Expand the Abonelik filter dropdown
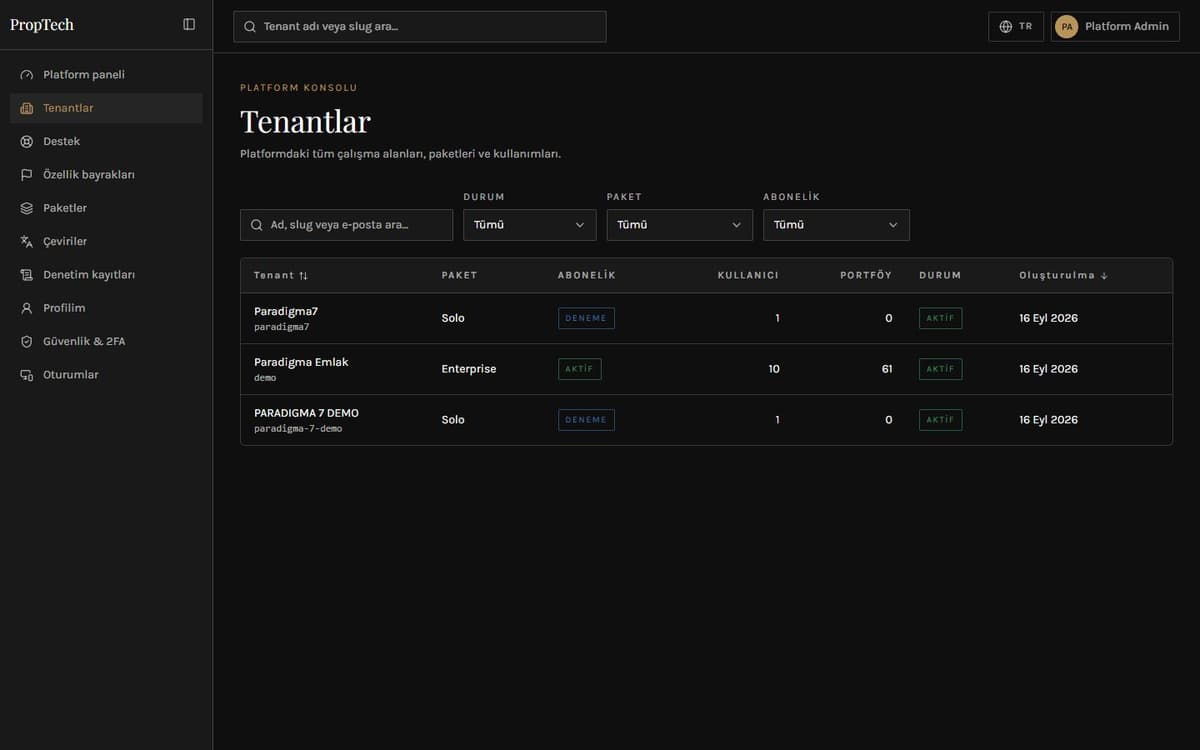The image size is (1200, 750). click(836, 225)
